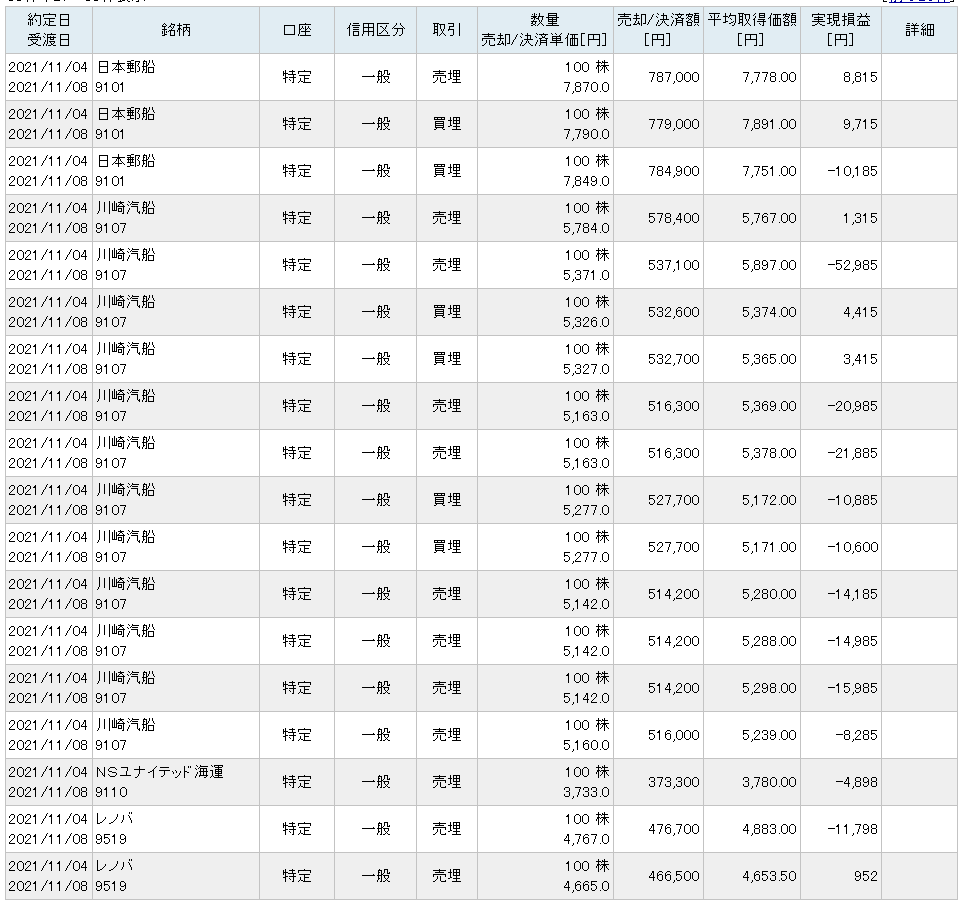Click realized loss value -11,798
Screen dimensions: 964x904
(853, 830)
